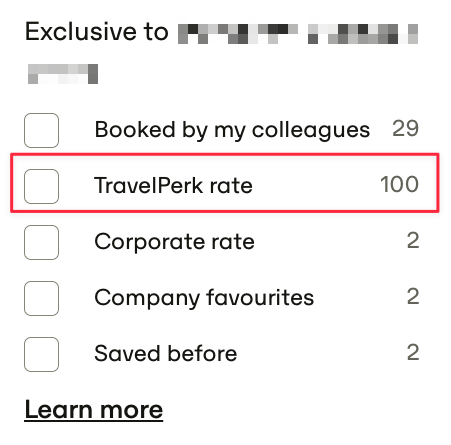Open the Learn more link
Image resolution: width=451 pixels, height=445 pixels.
click(94, 410)
